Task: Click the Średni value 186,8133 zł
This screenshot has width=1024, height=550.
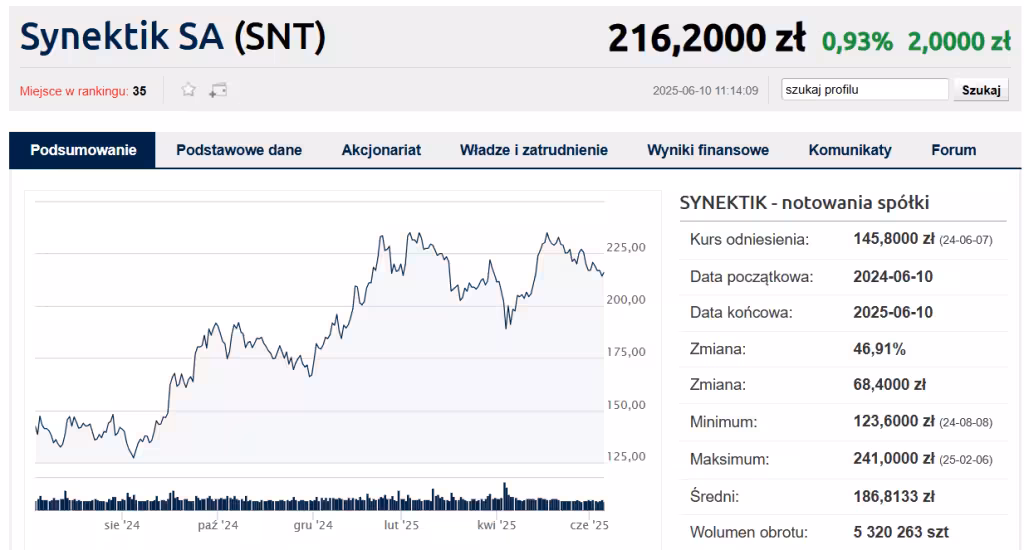Action: point(893,496)
